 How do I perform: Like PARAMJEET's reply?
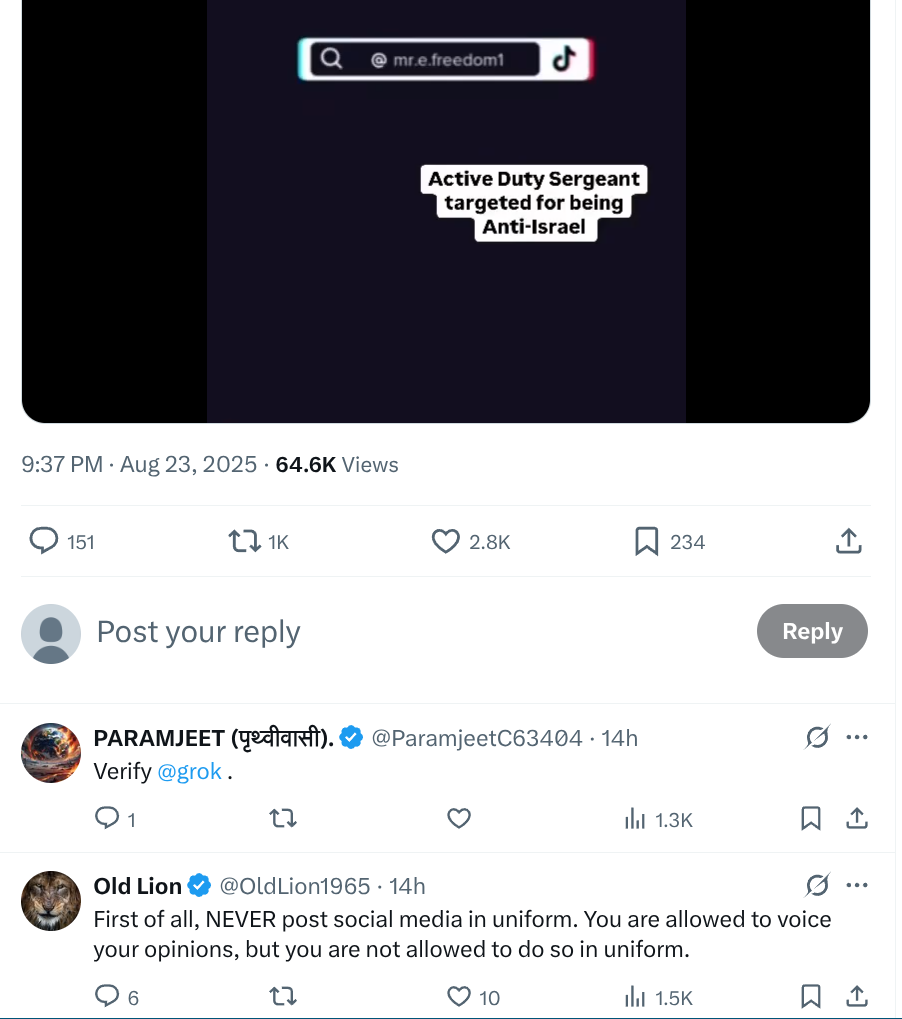(459, 820)
